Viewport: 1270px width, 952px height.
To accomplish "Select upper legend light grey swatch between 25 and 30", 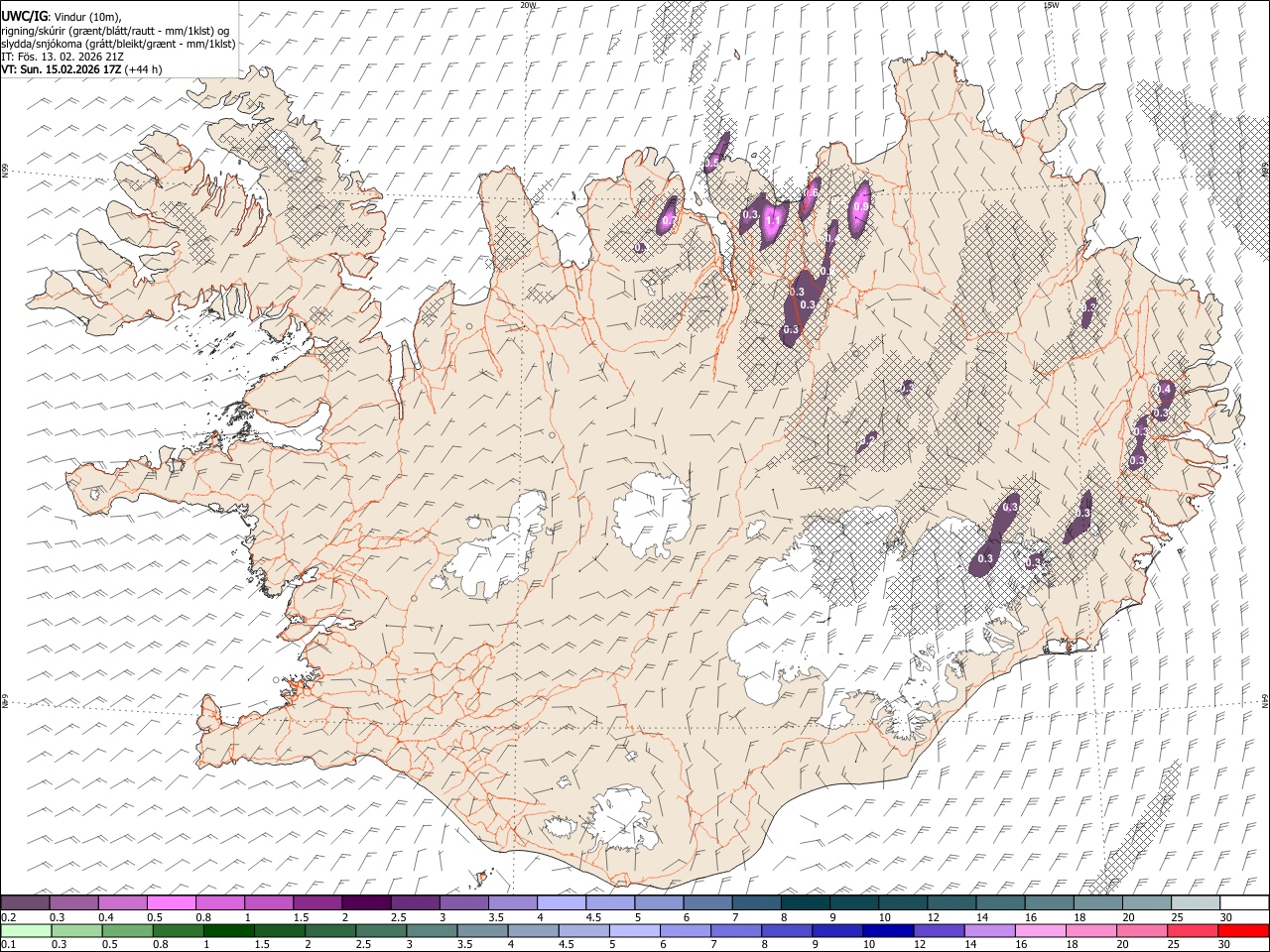I will (1195, 902).
